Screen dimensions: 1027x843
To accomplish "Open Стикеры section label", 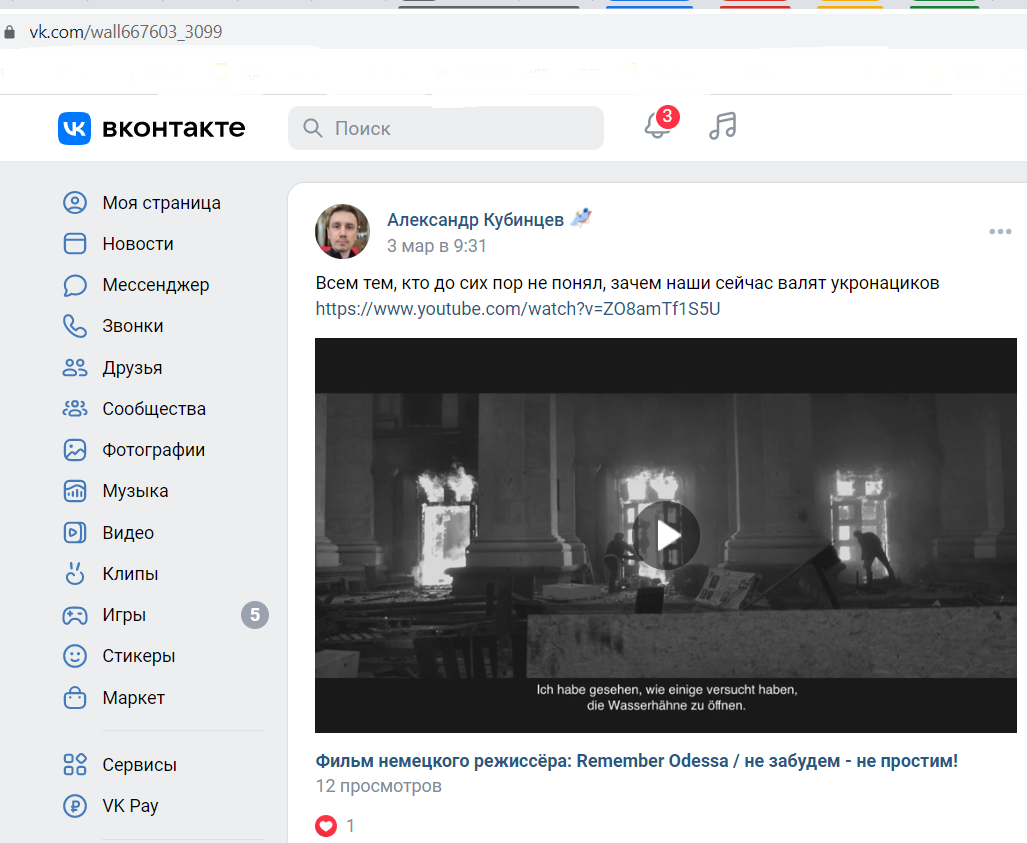I will 138,656.
